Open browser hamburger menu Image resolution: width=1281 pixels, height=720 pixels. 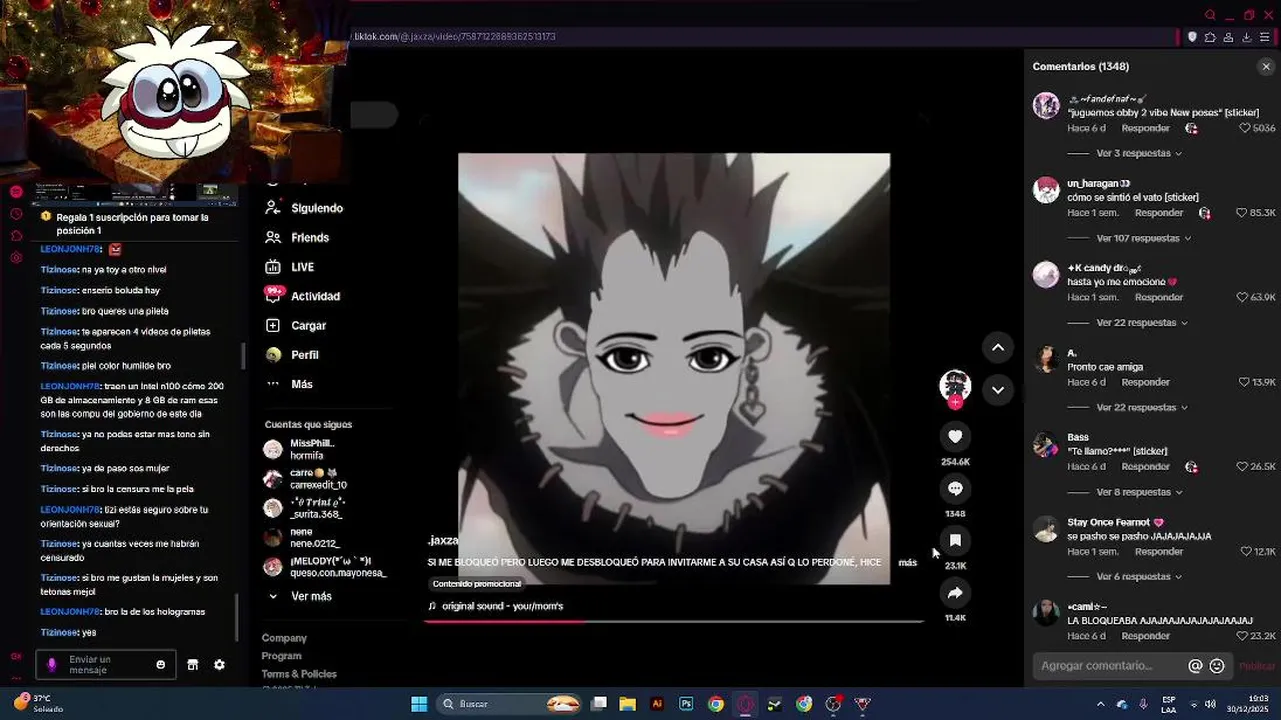[1265, 37]
